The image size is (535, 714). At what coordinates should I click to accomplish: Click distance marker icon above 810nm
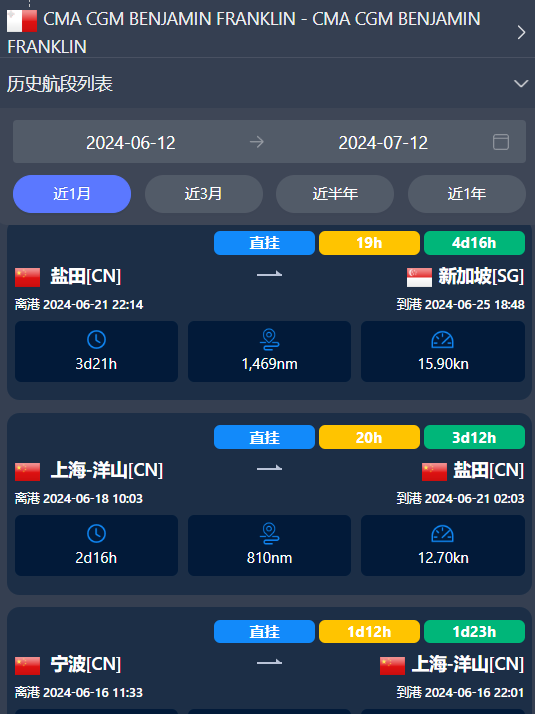(x=270, y=534)
